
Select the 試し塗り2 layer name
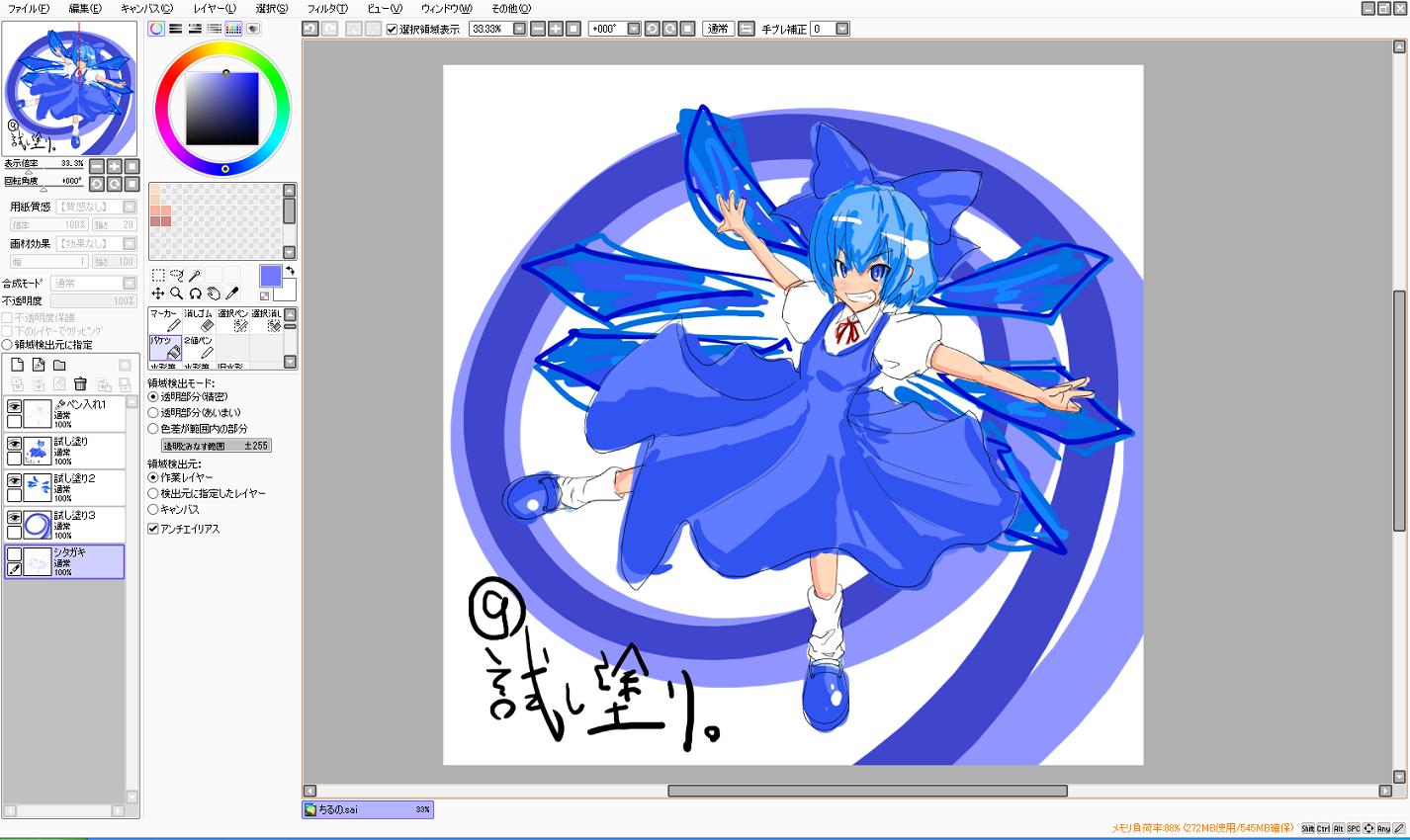coord(75,478)
